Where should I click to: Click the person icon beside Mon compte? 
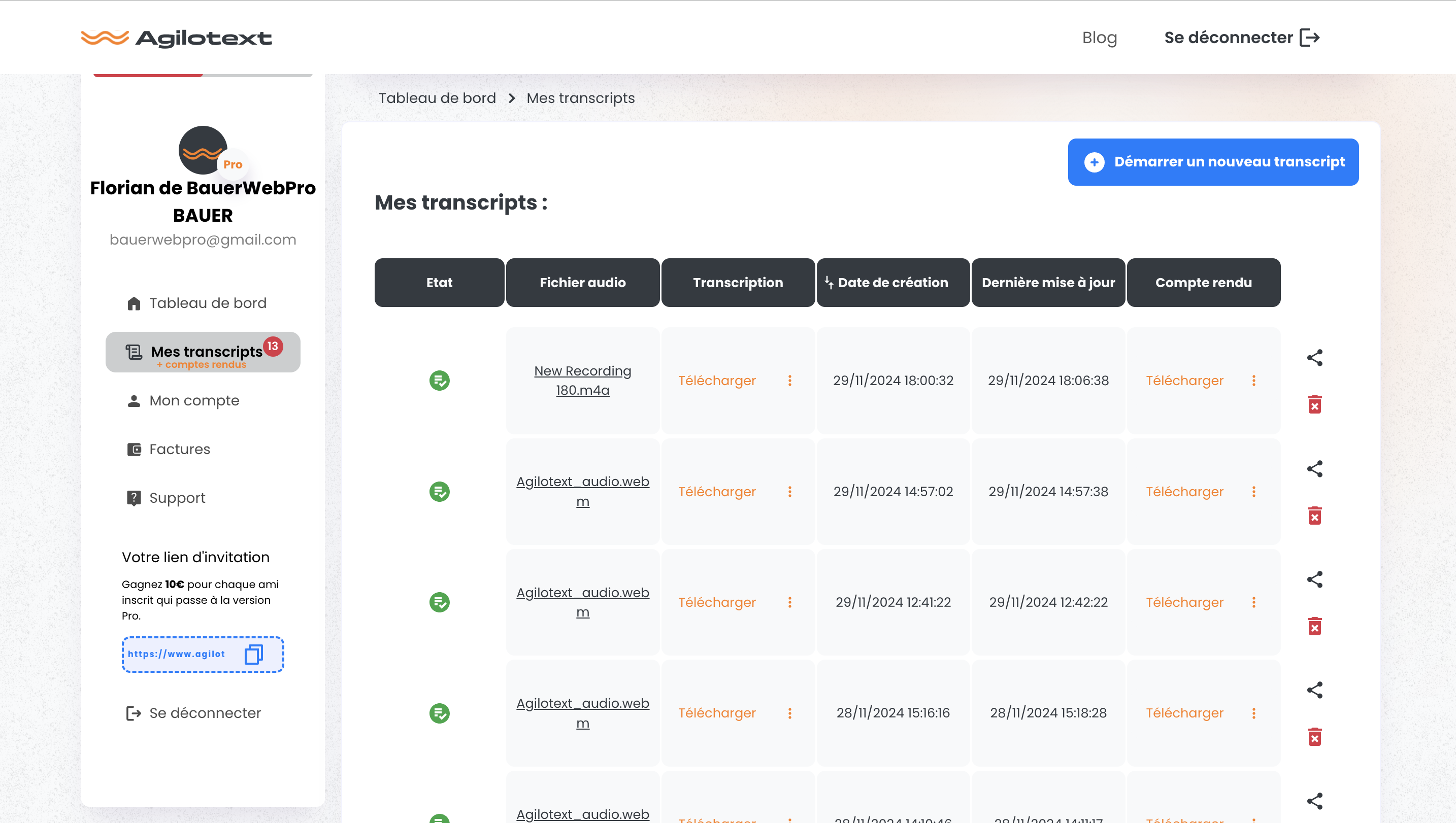point(134,401)
